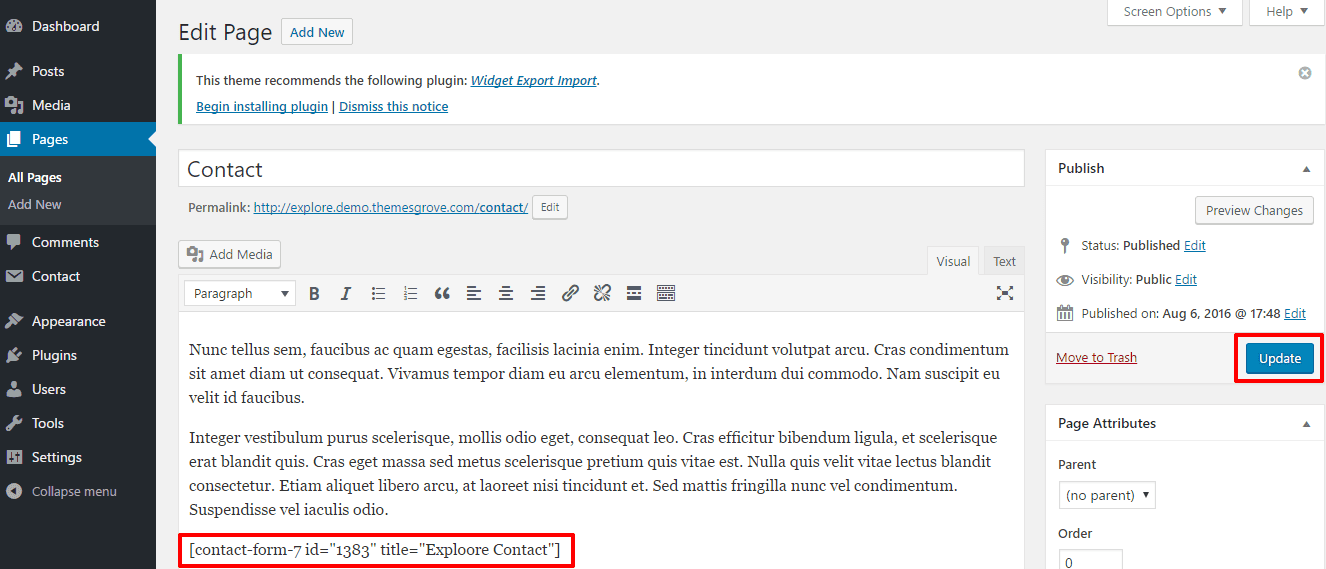Apply bold formatting in editor toolbar
Viewport: 1326px width, 569px height.
pos(314,293)
